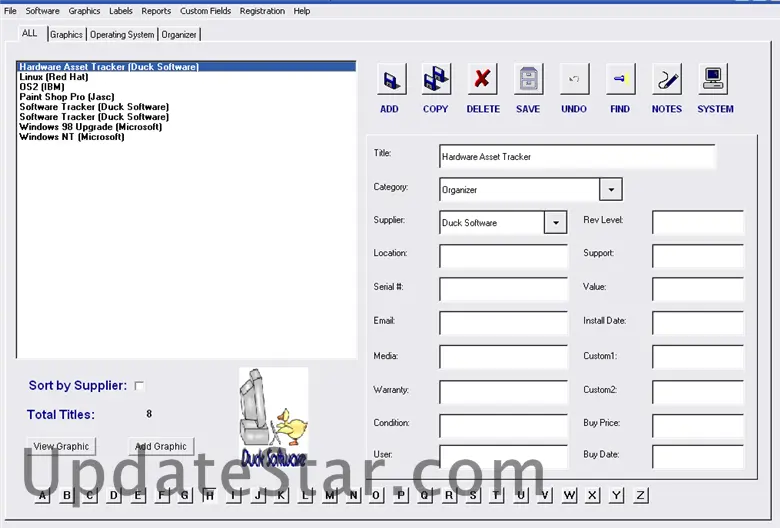Image resolution: width=780 pixels, height=528 pixels.
Task: Switch to the Organizer tab
Action: [x=179, y=35]
